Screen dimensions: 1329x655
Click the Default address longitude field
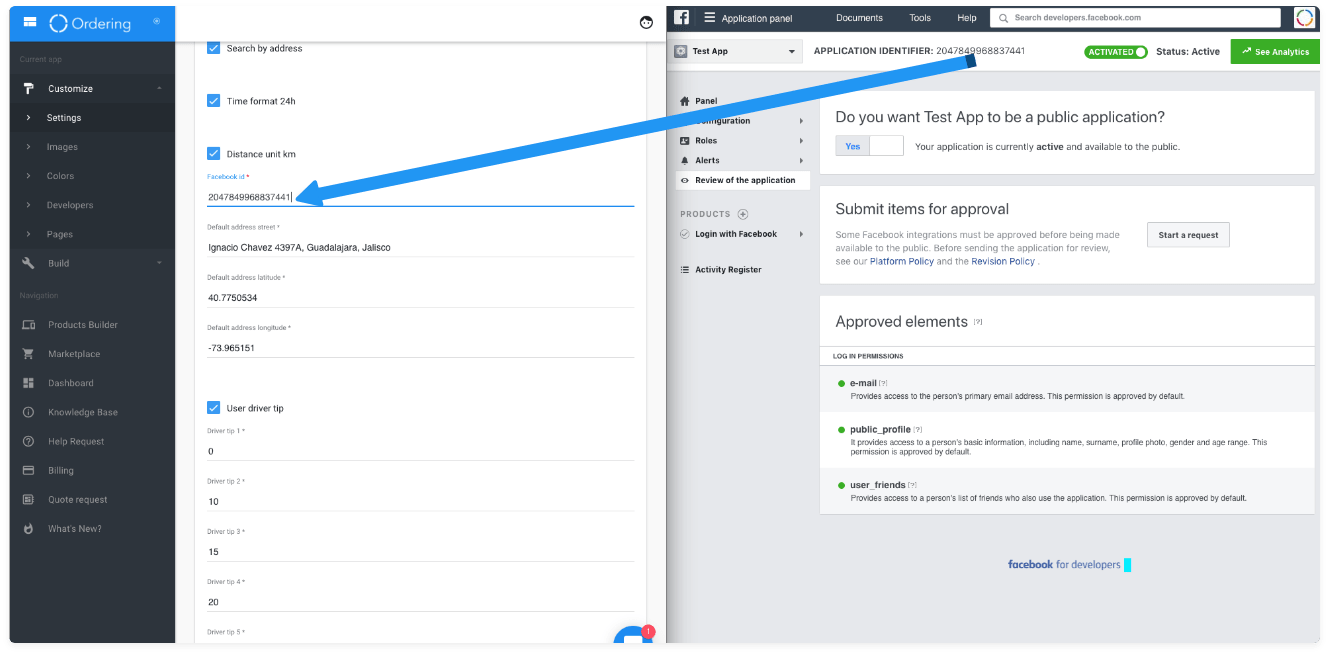[x=420, y=347]
